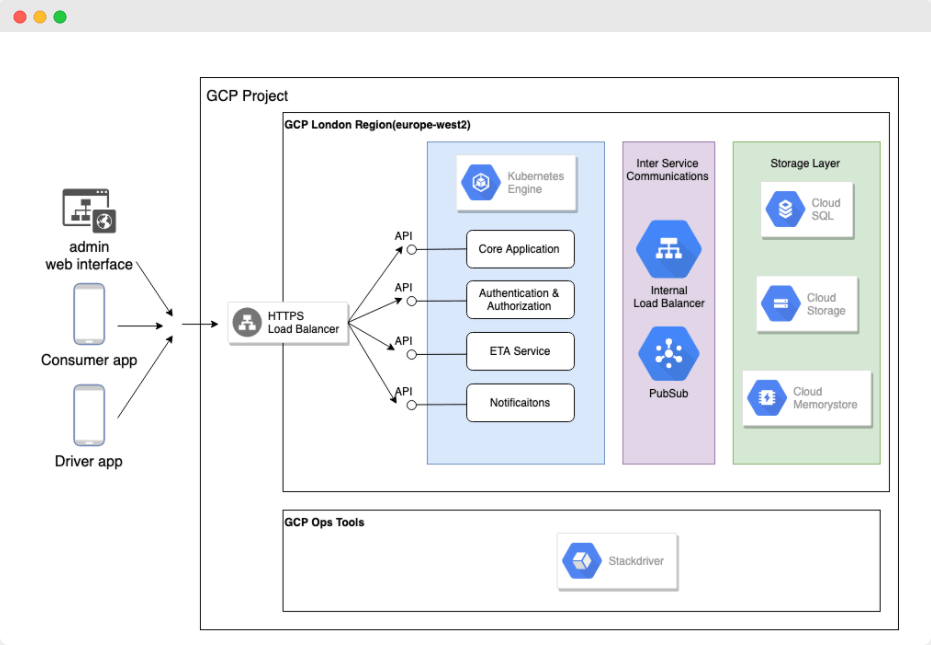
Task: Click the Internal Load Balancer caption
Action: pos(669,297)
